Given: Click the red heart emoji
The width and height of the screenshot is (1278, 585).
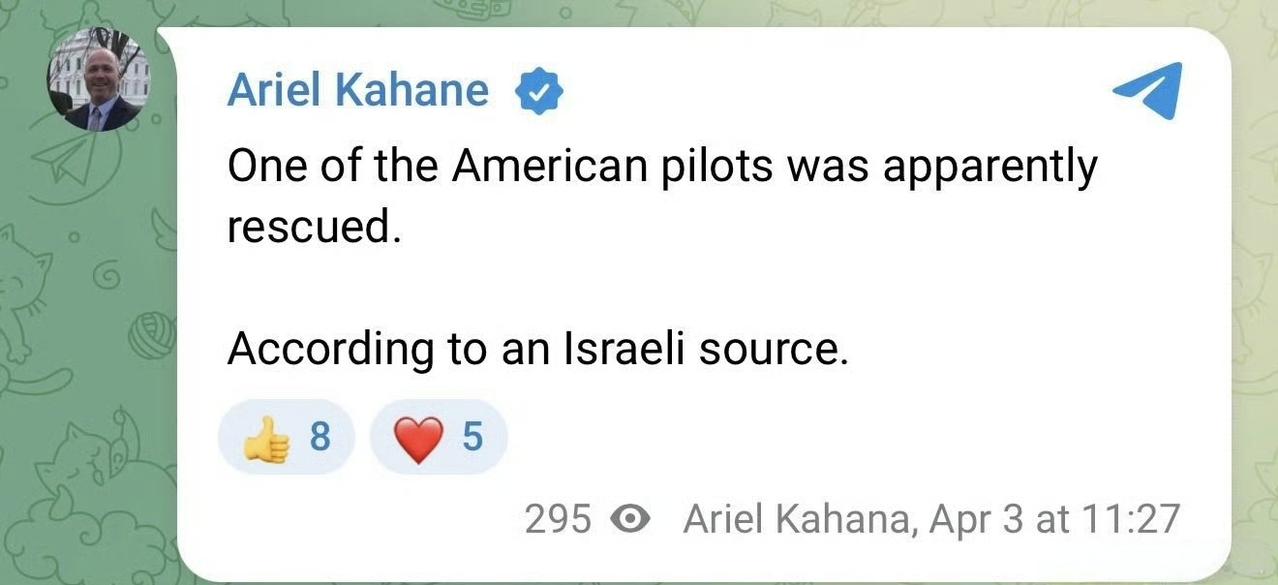Looking at the screenshot, I should pos(418,439).
